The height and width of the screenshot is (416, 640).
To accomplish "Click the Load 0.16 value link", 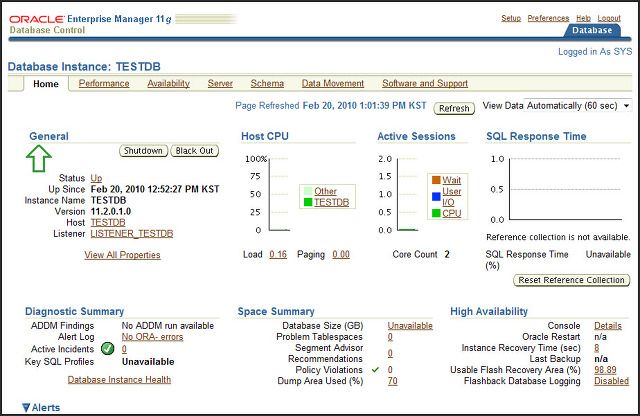I will 278,254.
